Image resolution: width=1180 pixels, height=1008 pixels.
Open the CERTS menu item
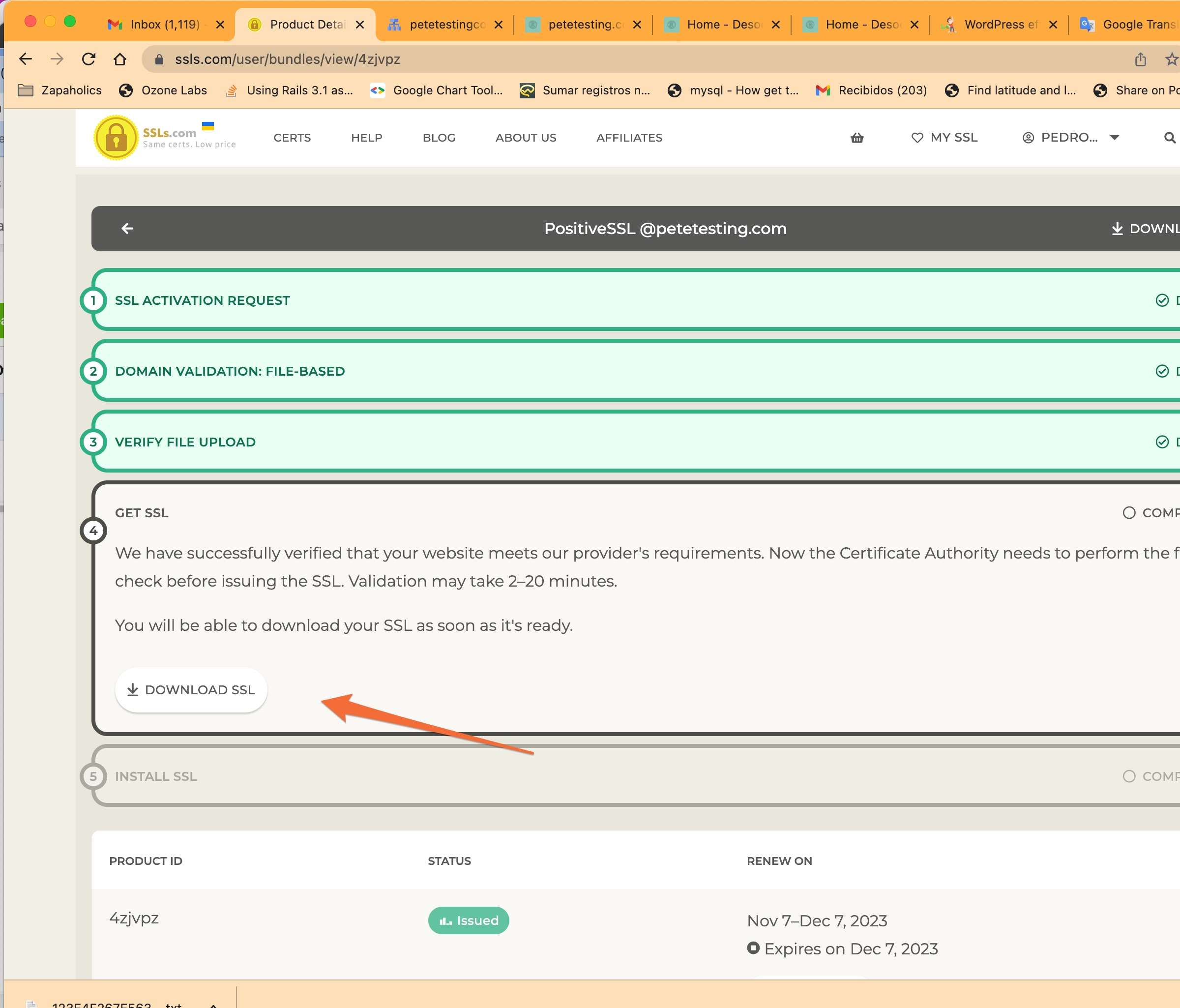[x=292, y=138]
